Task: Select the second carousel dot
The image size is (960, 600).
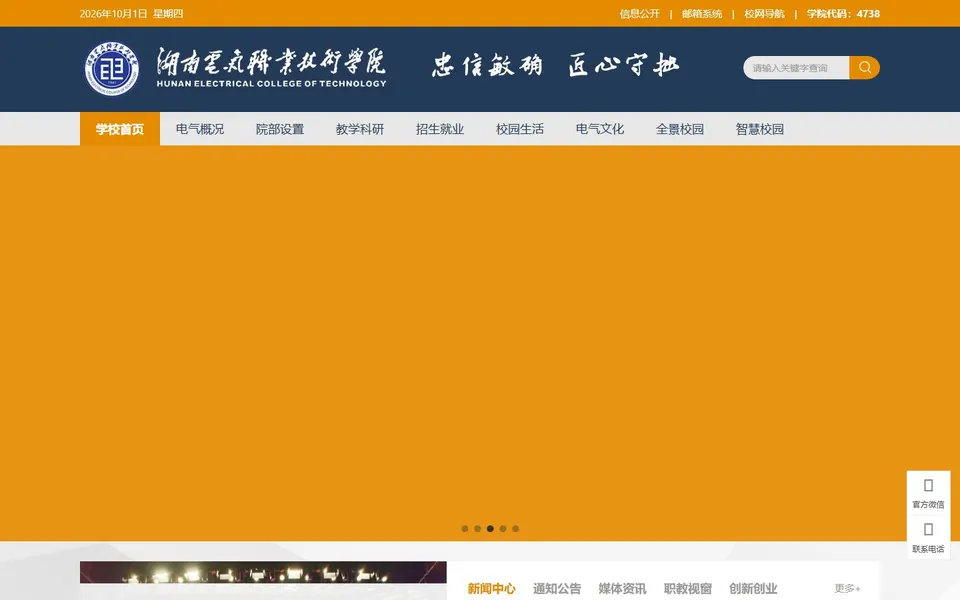Action: tap(478, 528)
